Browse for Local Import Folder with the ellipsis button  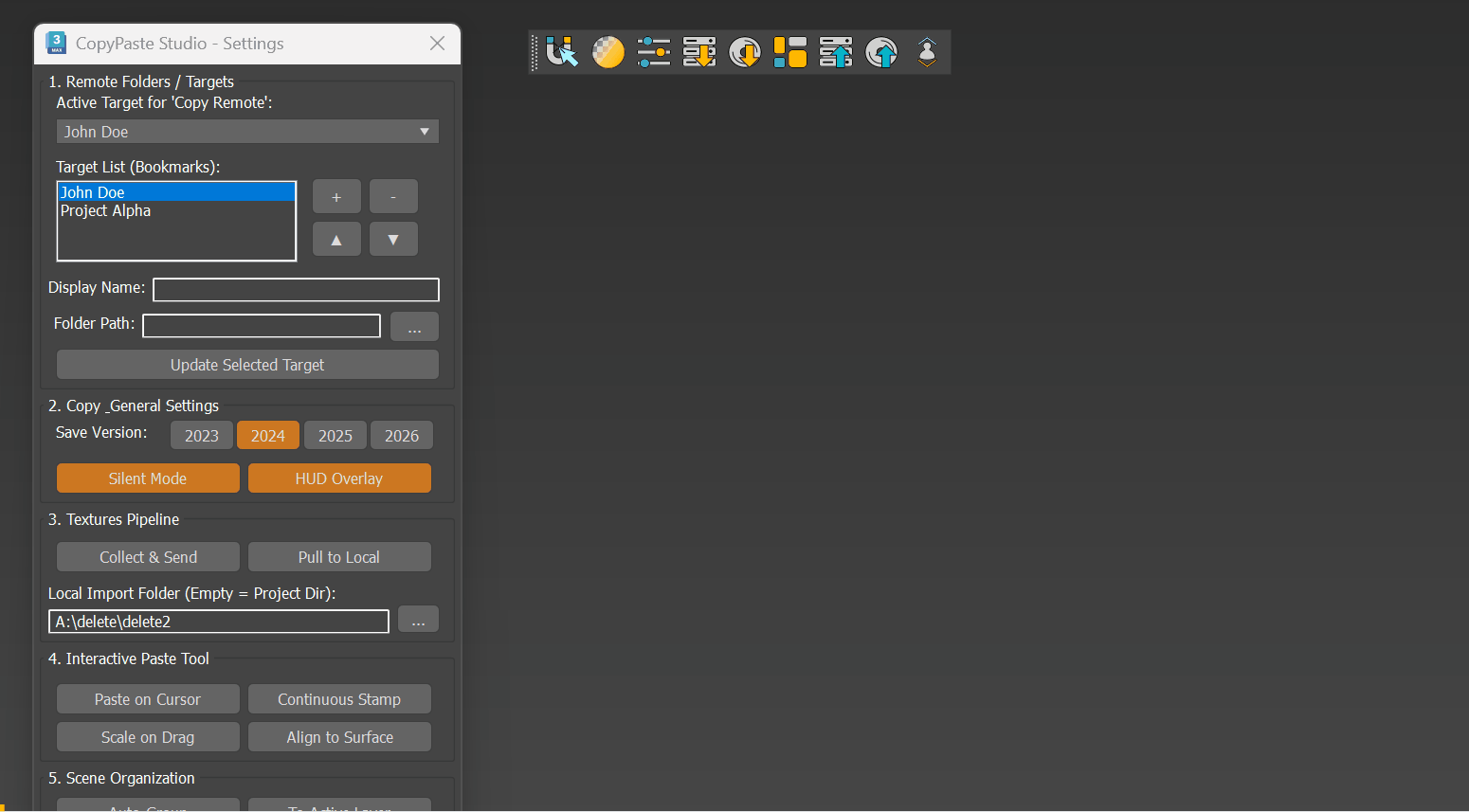click(418, 620)
